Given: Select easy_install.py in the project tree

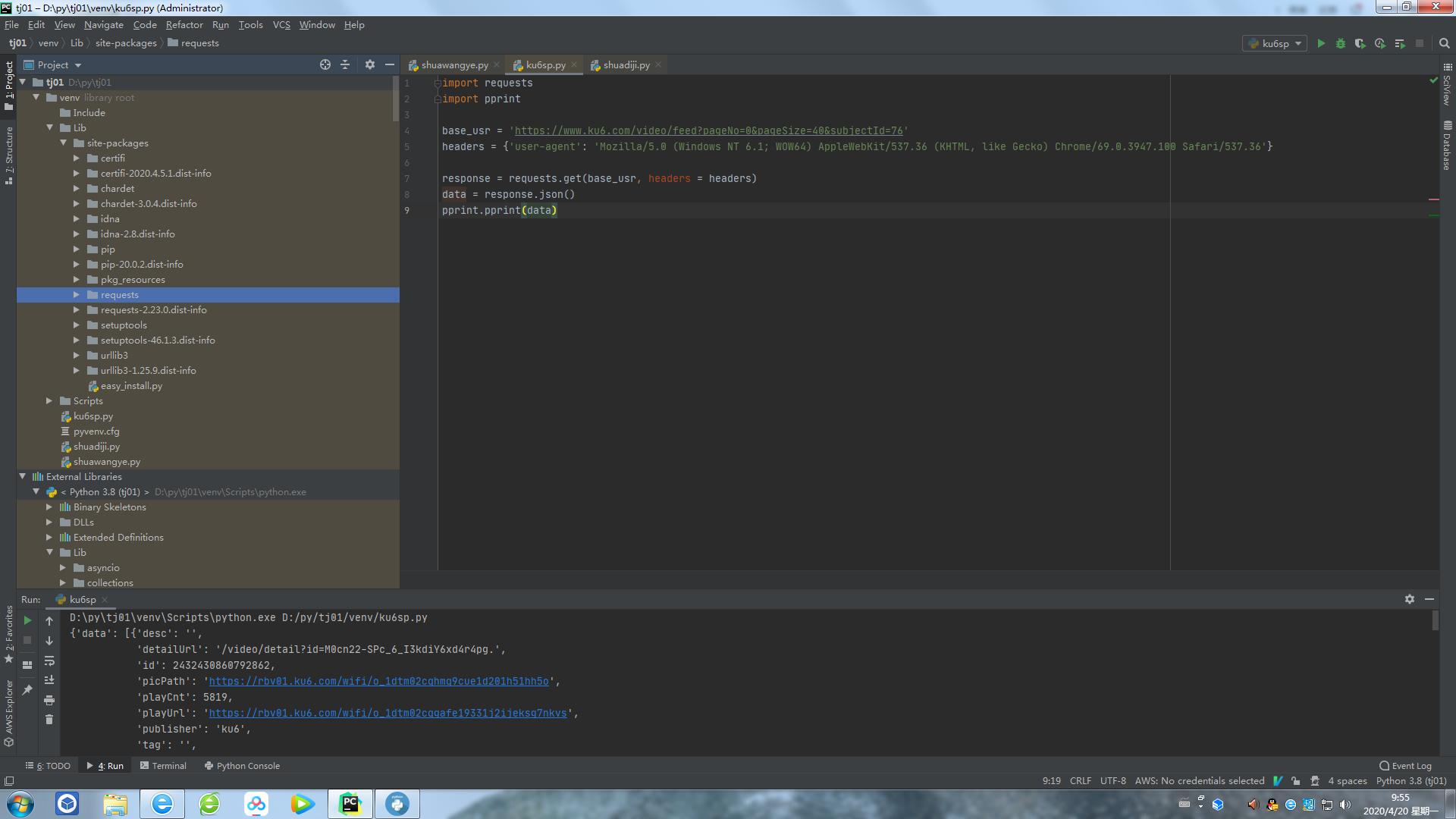Looking at the screenshot, I should coord(131,386).
